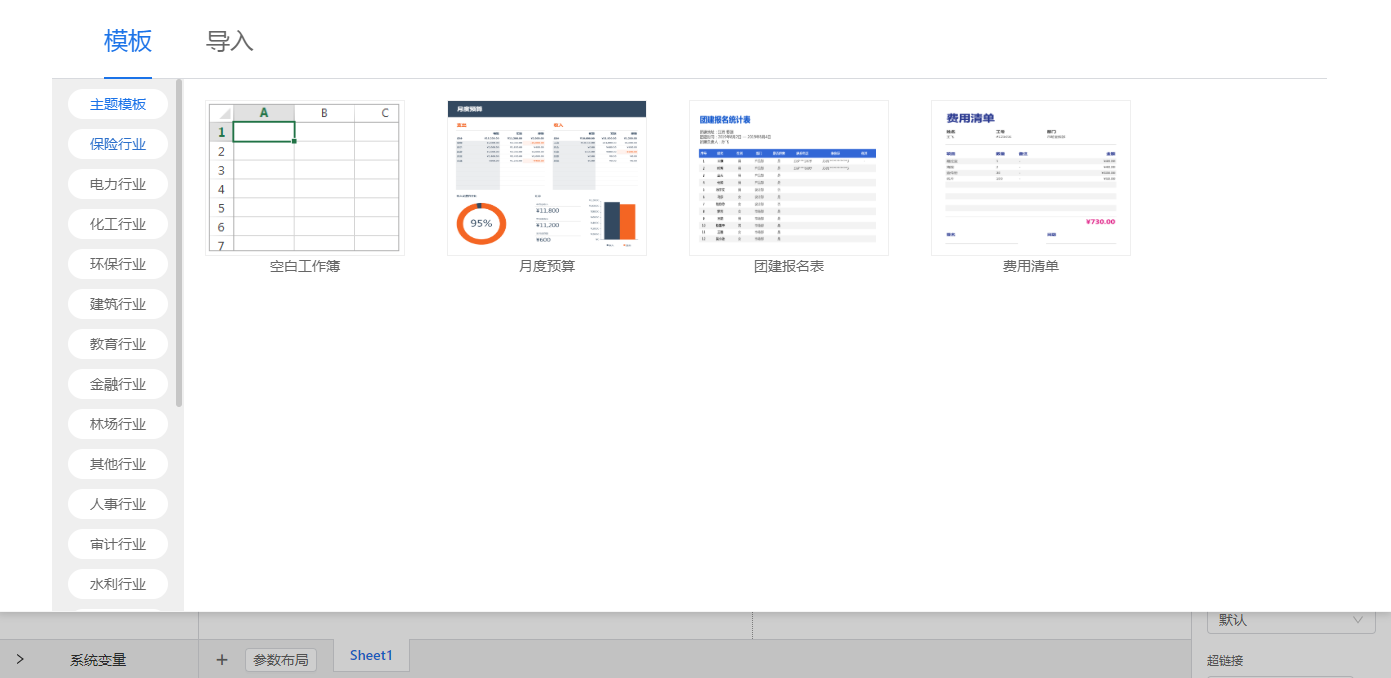1391x678 pixels.
Task: Click the 费用清单 caption text
Action: [1031, 267]
